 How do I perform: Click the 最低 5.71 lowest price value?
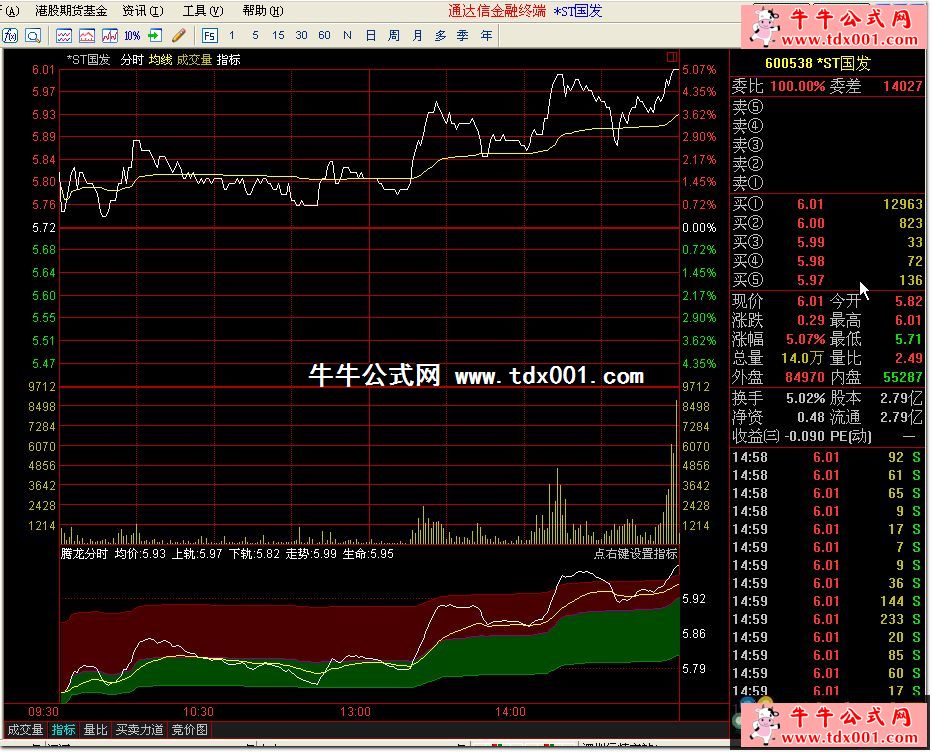909,339
